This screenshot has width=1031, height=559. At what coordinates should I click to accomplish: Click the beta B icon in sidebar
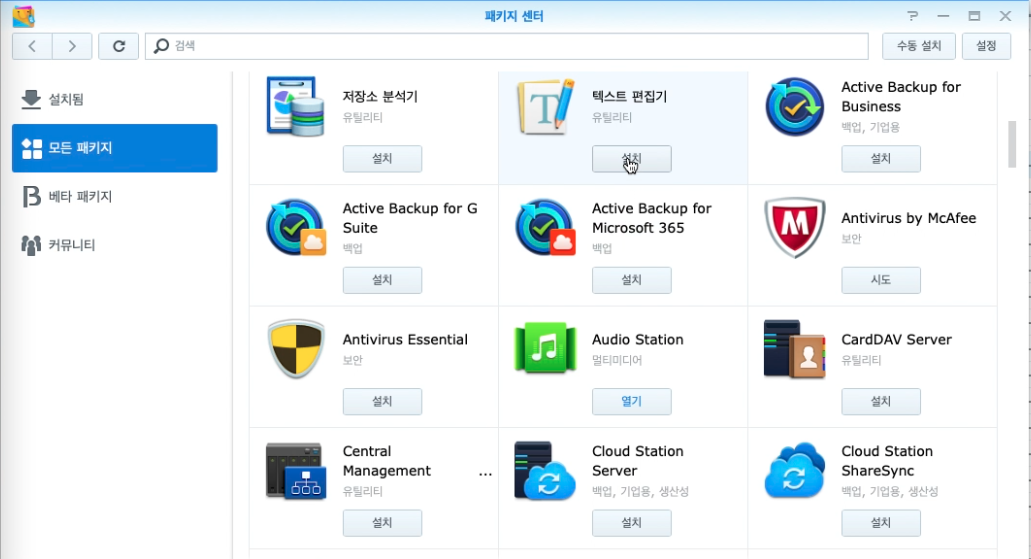coord(31,197)
